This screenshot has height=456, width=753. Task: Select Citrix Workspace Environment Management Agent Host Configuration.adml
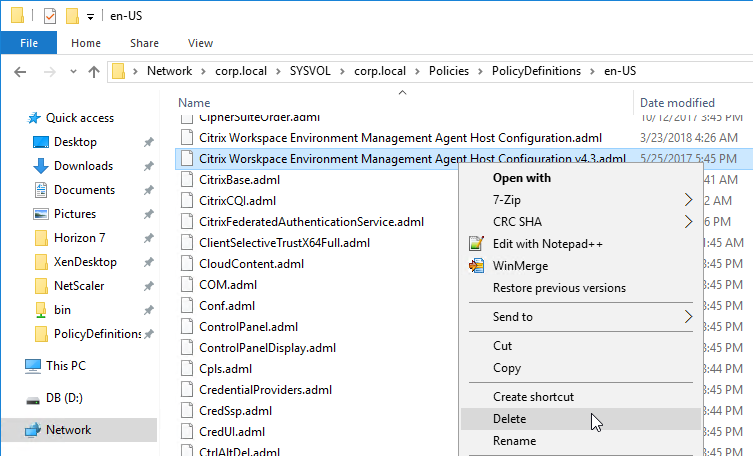(401, 138)
